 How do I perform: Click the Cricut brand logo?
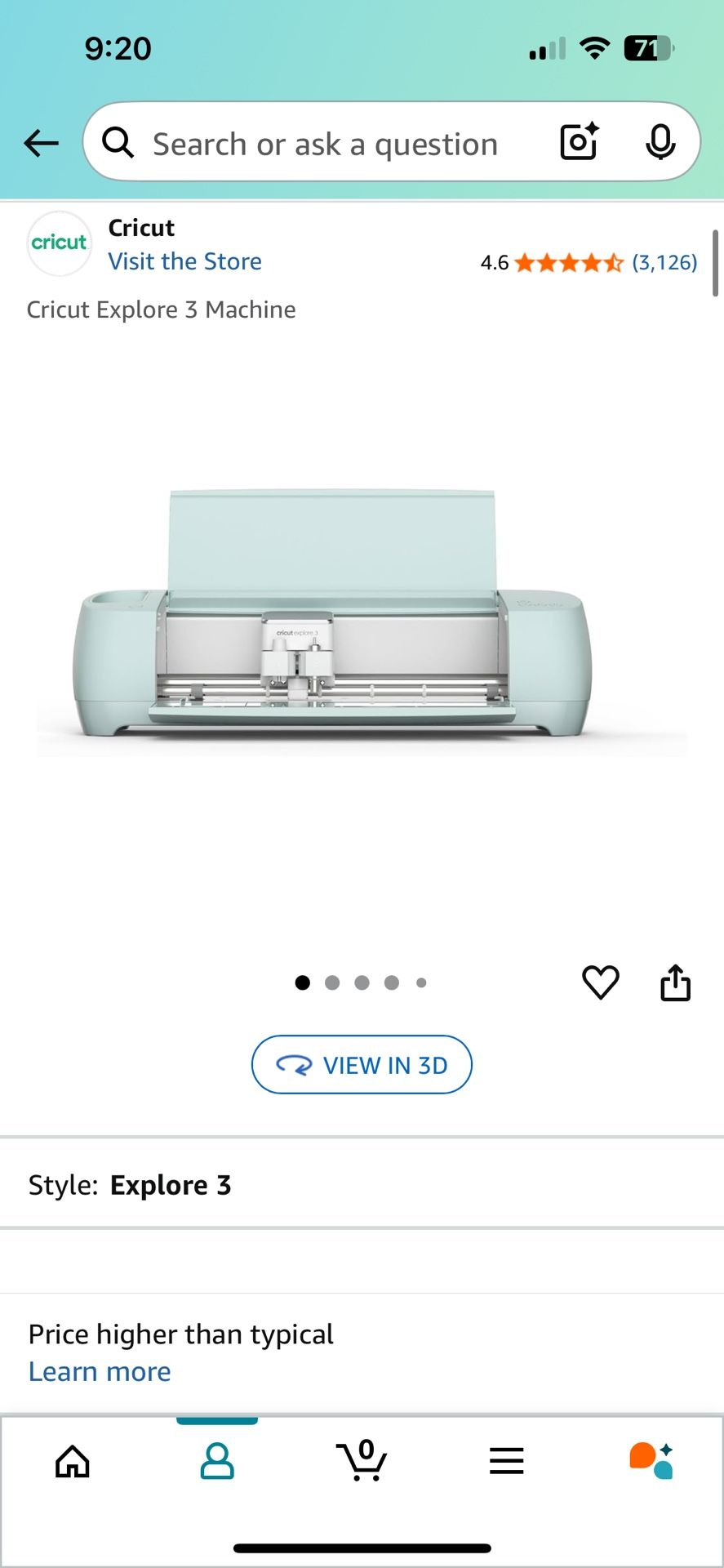point(59,243)
